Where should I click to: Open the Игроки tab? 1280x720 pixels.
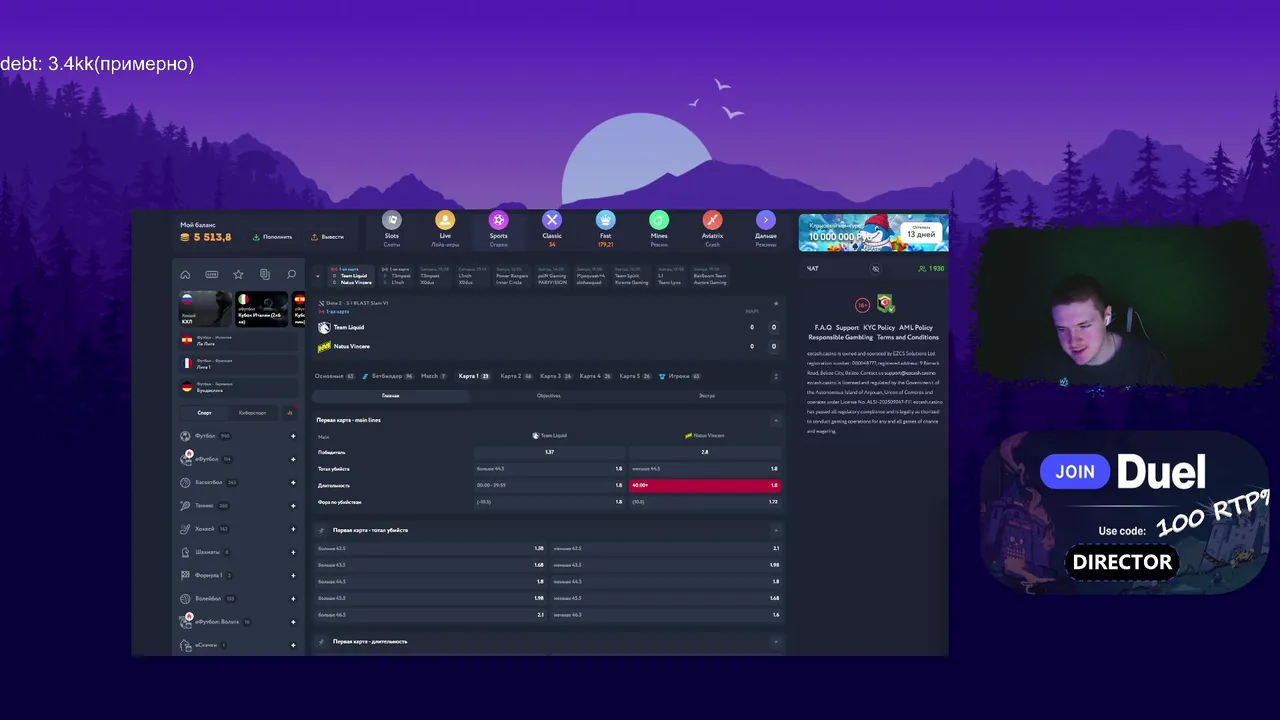click(x=679, y=376)
